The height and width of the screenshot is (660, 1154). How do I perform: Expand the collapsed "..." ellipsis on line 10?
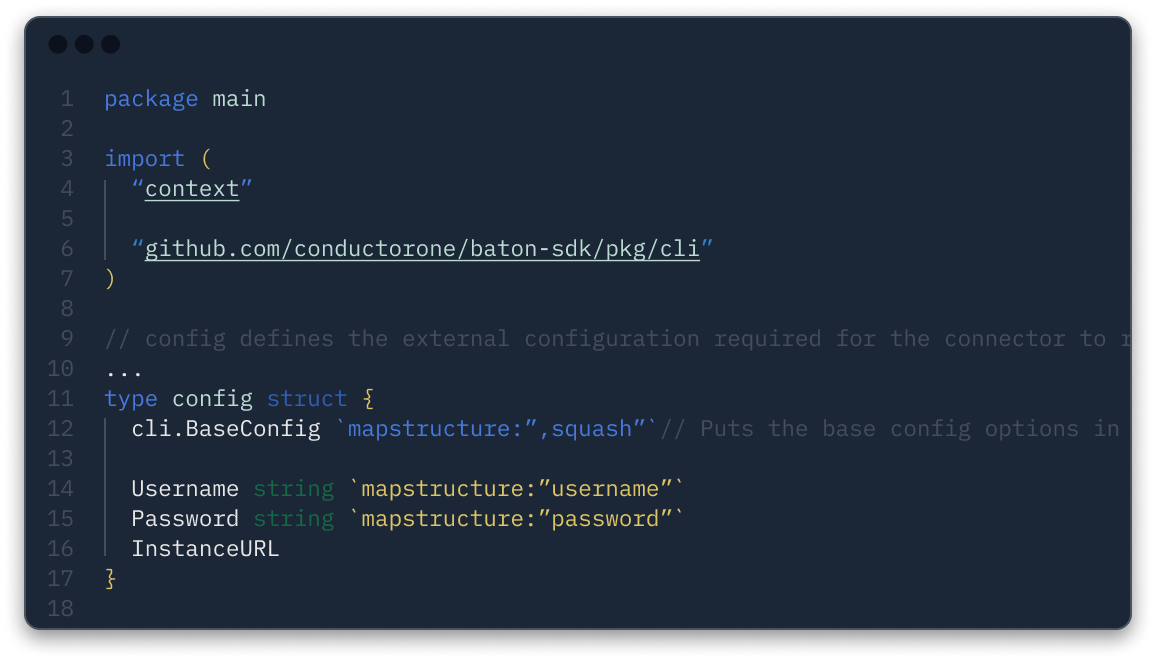124,369
